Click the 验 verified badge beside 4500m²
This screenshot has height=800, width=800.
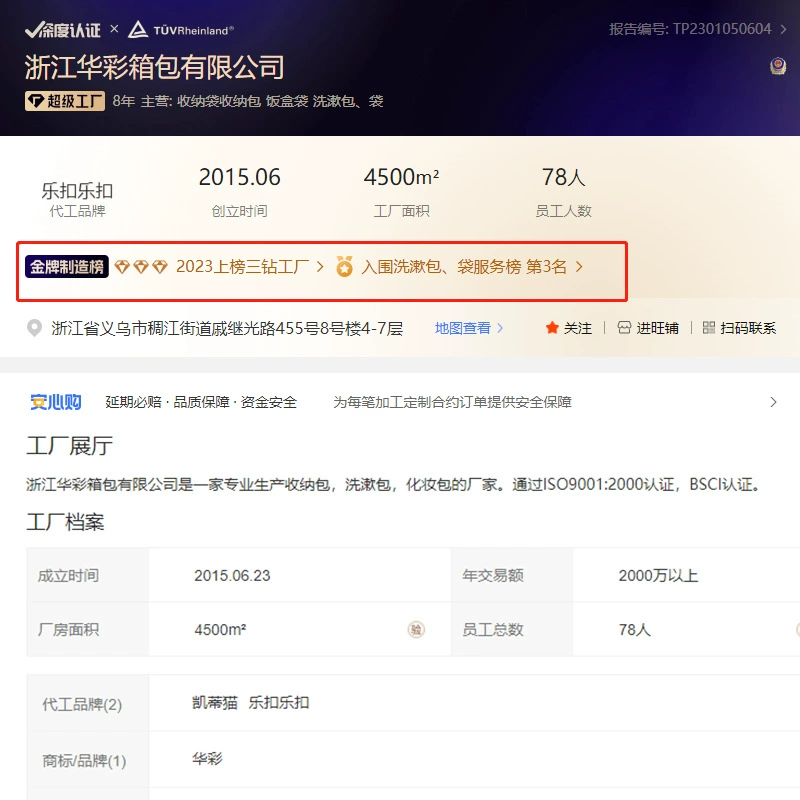tap(416, 630)
